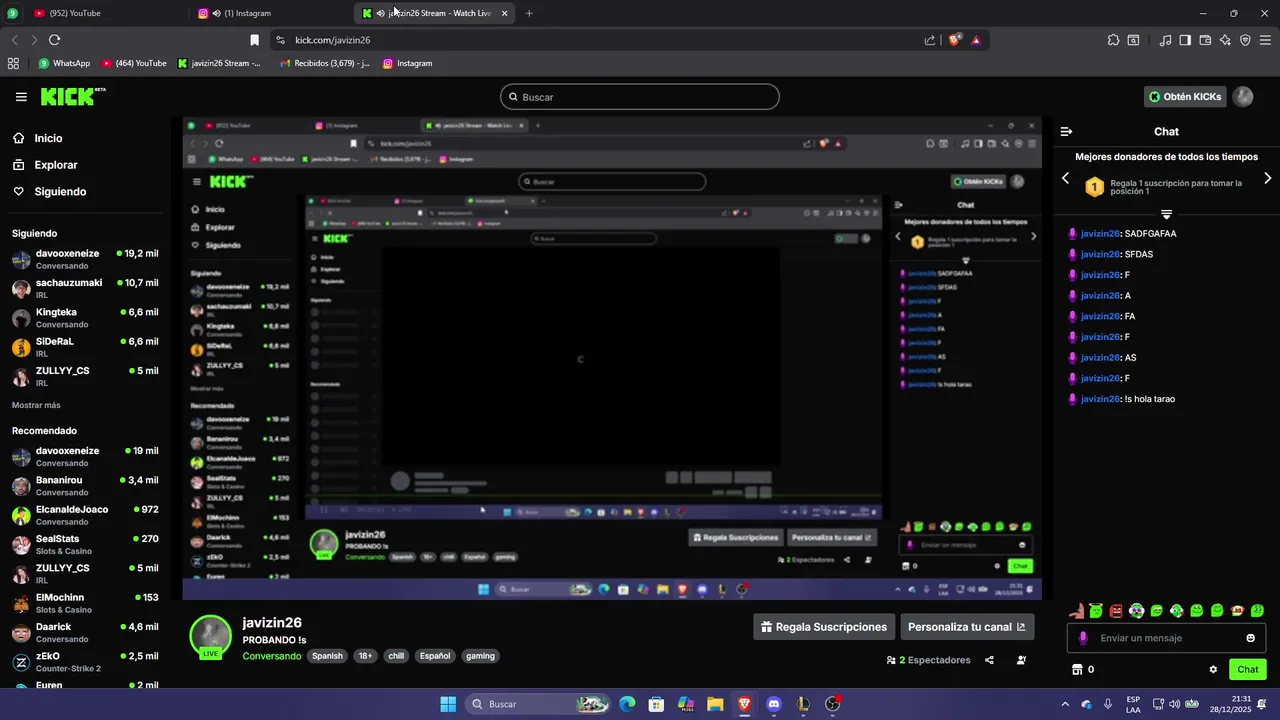Screen dimensions: 1280x720
Task: Click the share stream icon
Action: click(989, 660)
